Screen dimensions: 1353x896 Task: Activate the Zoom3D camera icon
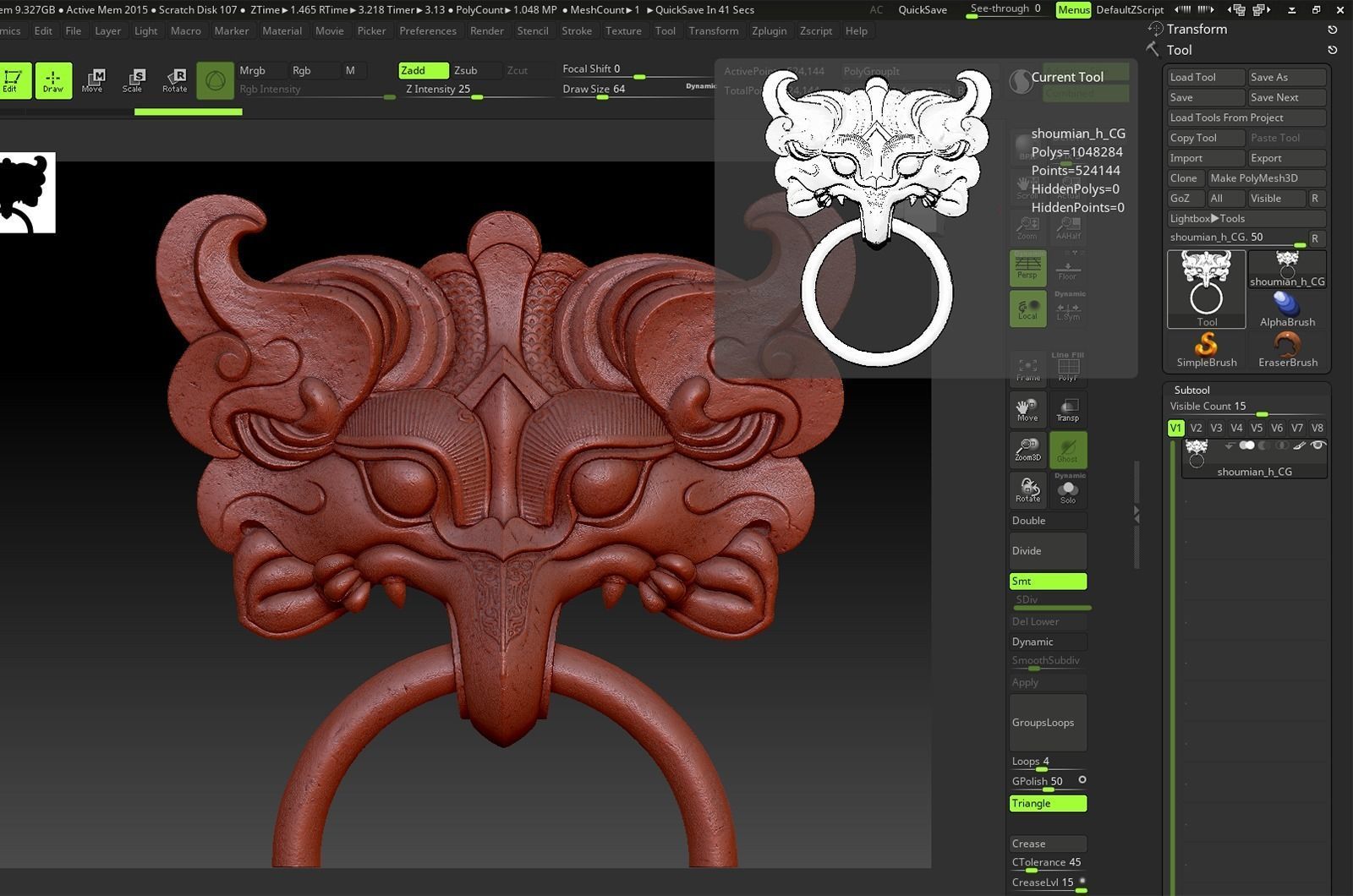[1027, 450]
